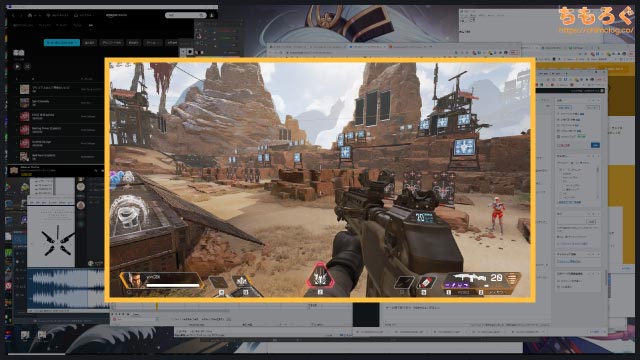Toggle the shuffle icon beside play
Screen dimensions: 640x360
point(27,66)
